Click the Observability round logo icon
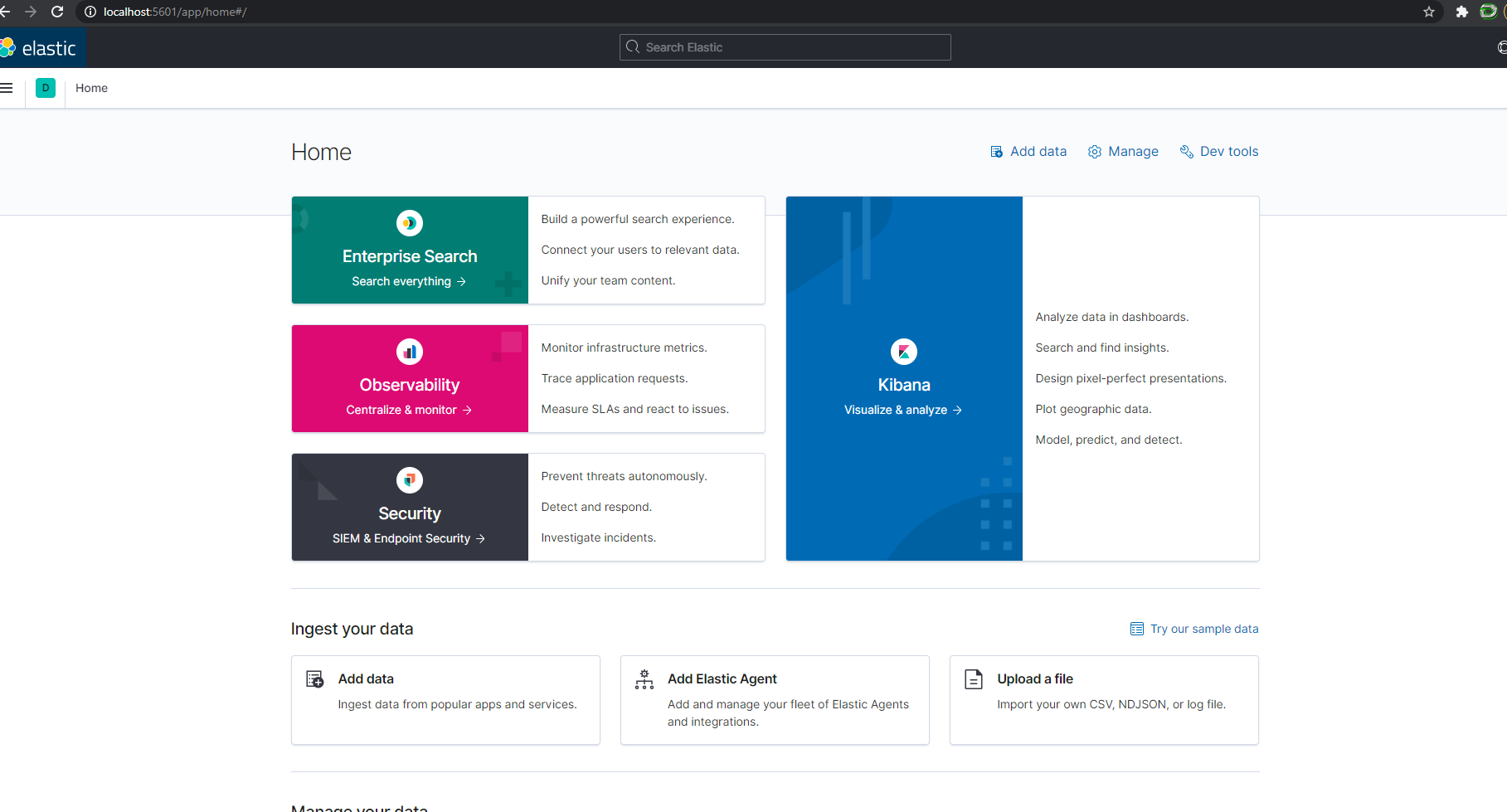The height and width of the screenshot is (812, 1507). tap(410, 352)
